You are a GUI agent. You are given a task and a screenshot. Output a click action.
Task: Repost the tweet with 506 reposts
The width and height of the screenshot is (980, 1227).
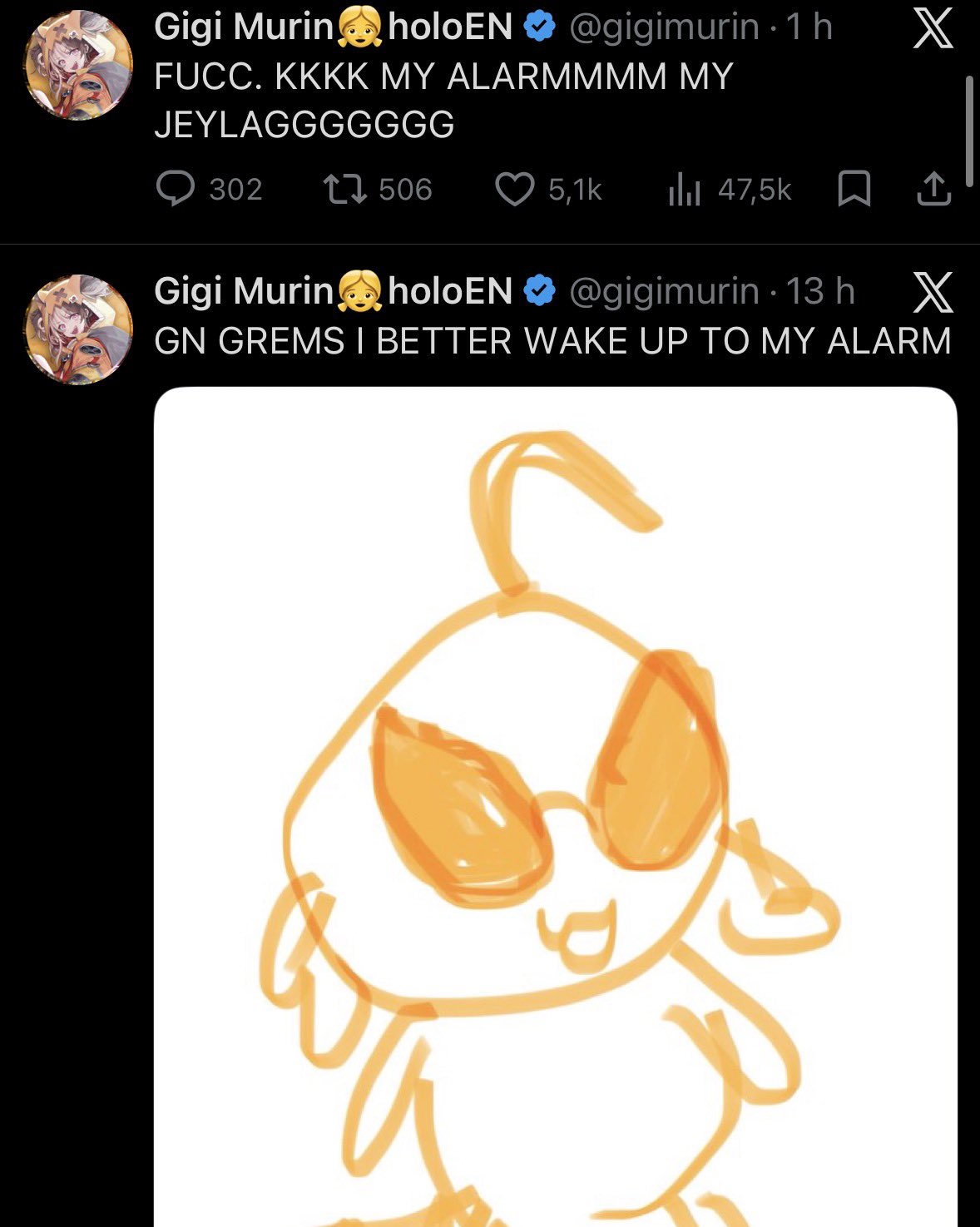345,189
